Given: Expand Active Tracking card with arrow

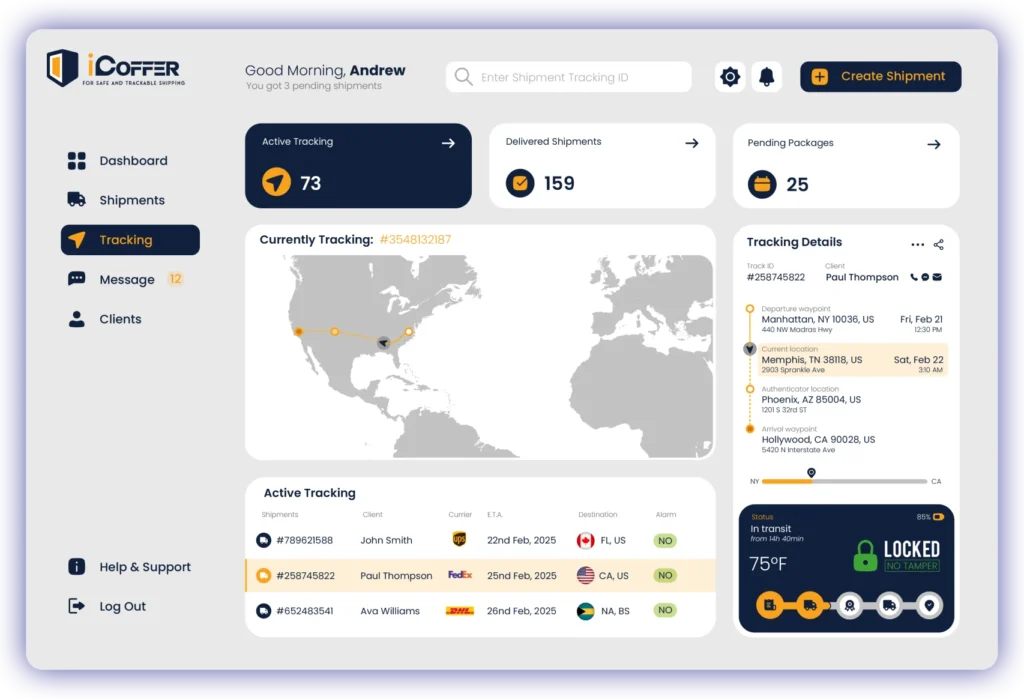Looking at the screenshot, I should [x=448, y=143].
